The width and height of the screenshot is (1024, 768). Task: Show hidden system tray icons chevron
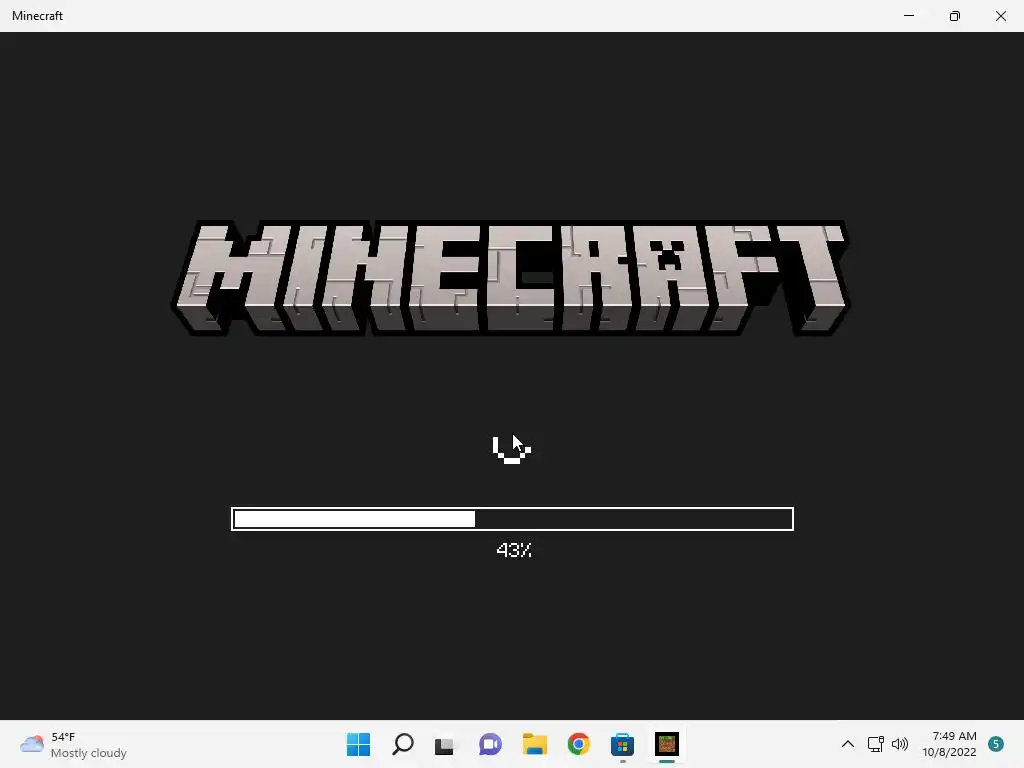click(848, 744)
